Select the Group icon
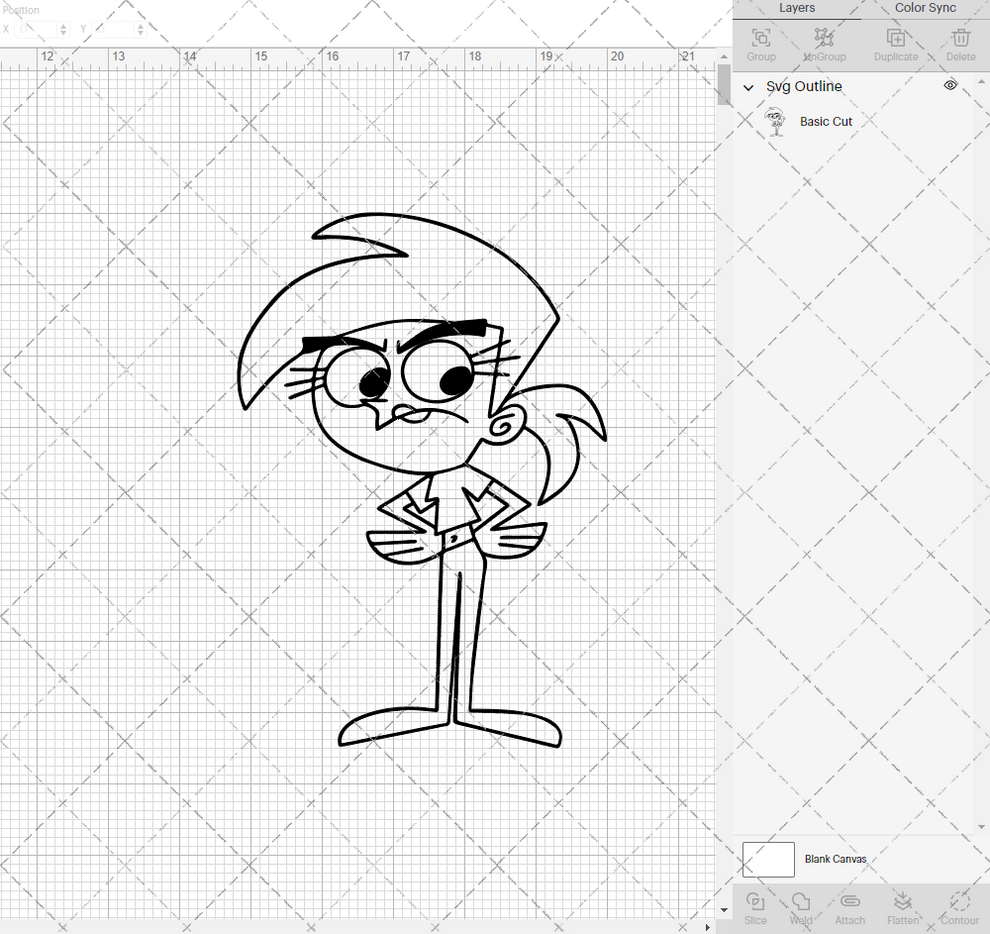Viewport: 990px width, 934px height. tap(760, 42)
